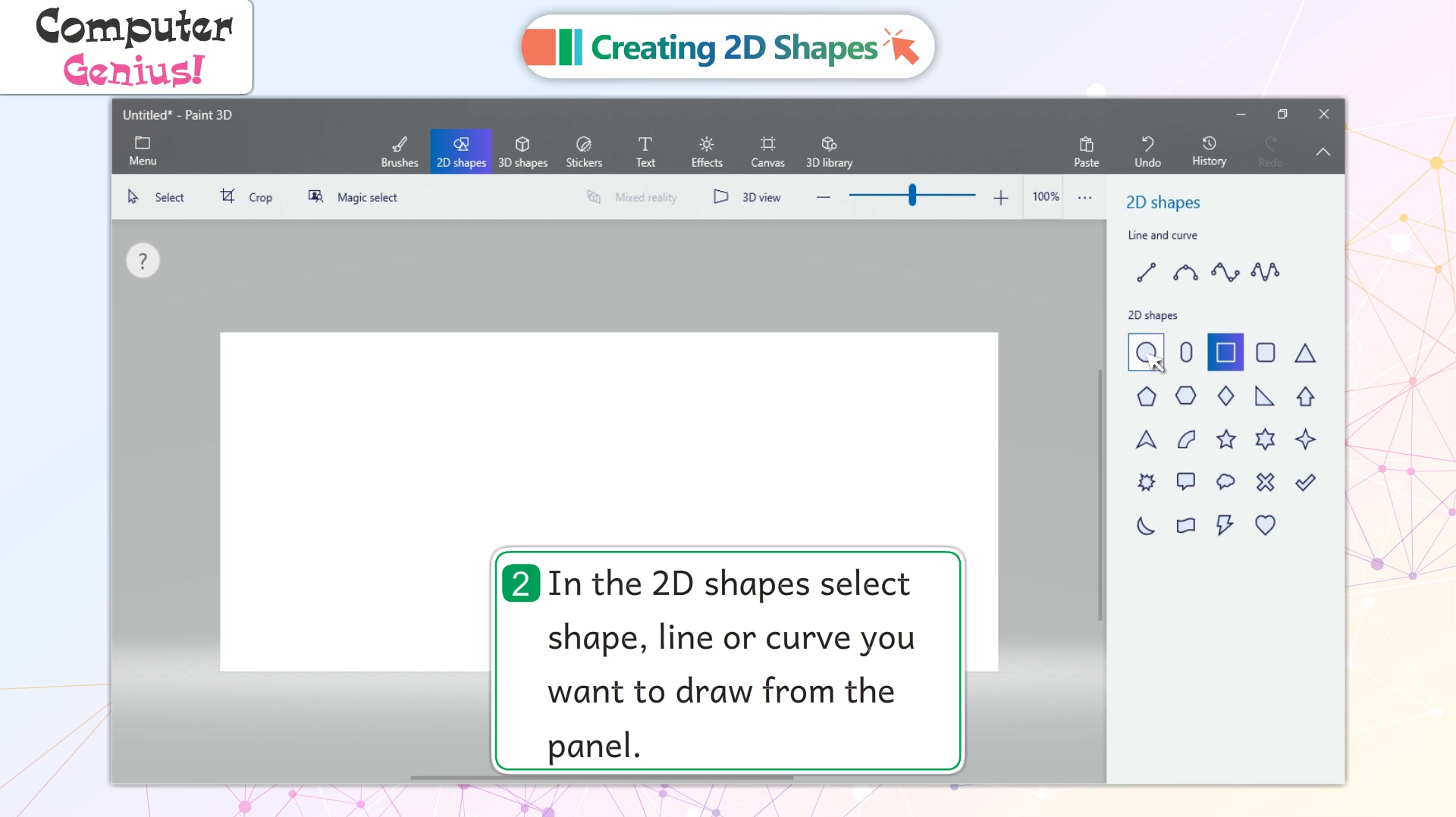Select the Hexagon shape
Screen dimensions: 1456x817
(1186, 396)
